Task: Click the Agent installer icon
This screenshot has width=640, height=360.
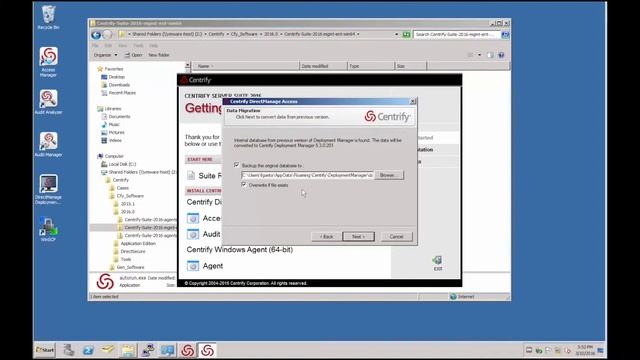Action: (x=193, y=266)
